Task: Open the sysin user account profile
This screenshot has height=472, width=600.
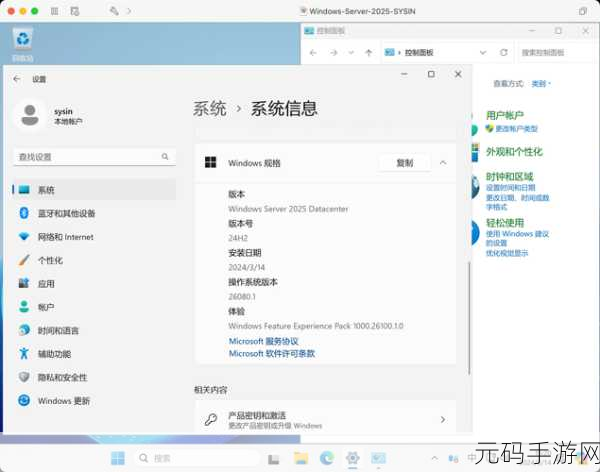Action: (49, 116)
